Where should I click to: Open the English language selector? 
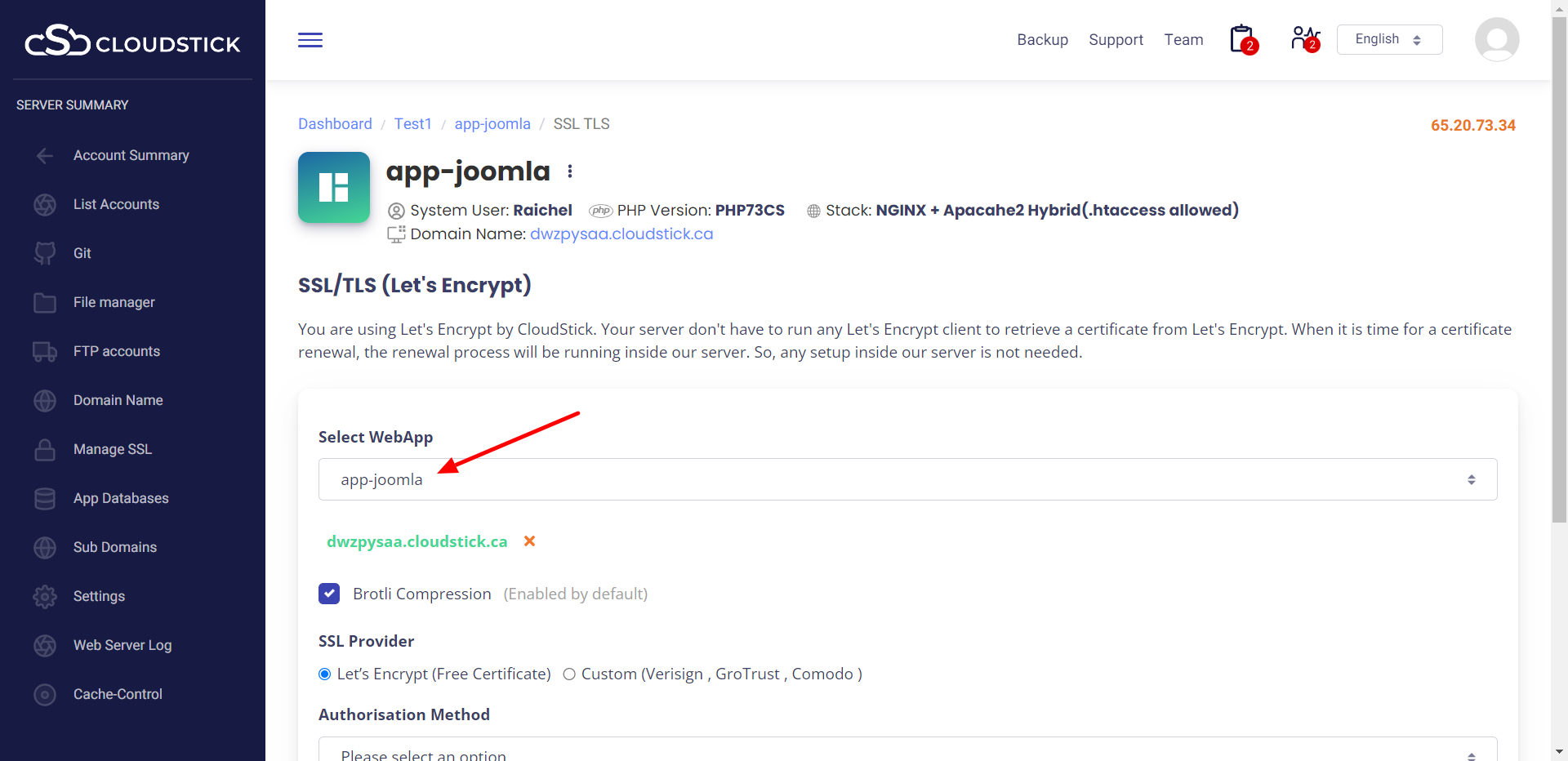(x=1388, y=39)
